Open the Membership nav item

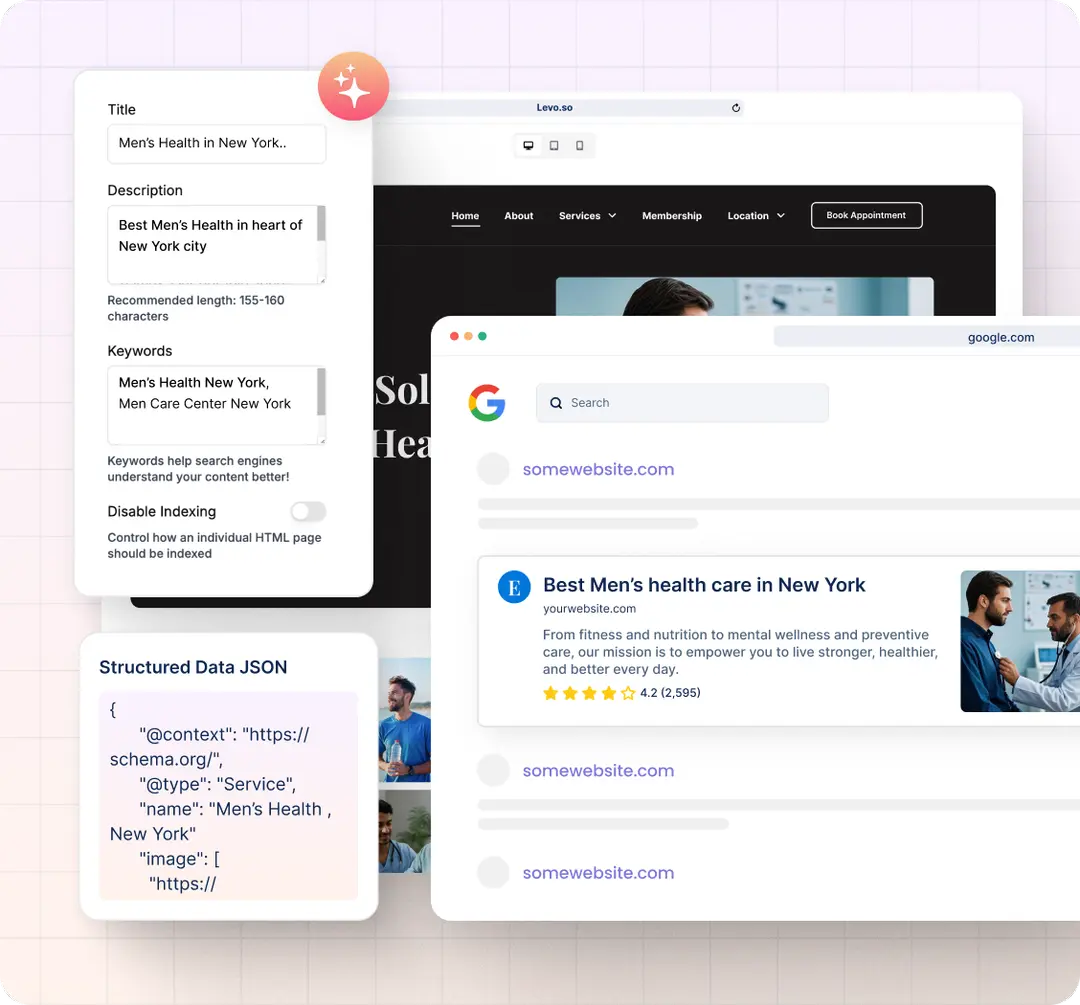[x=672, y=216]
